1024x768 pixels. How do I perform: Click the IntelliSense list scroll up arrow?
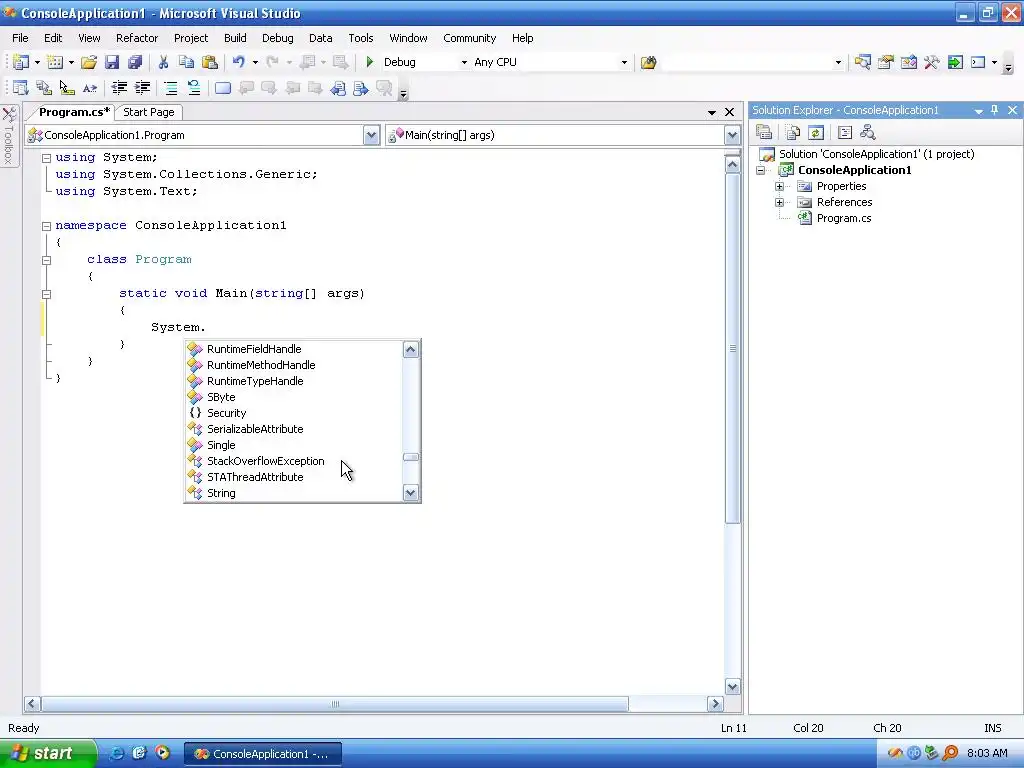coord(411,349)
